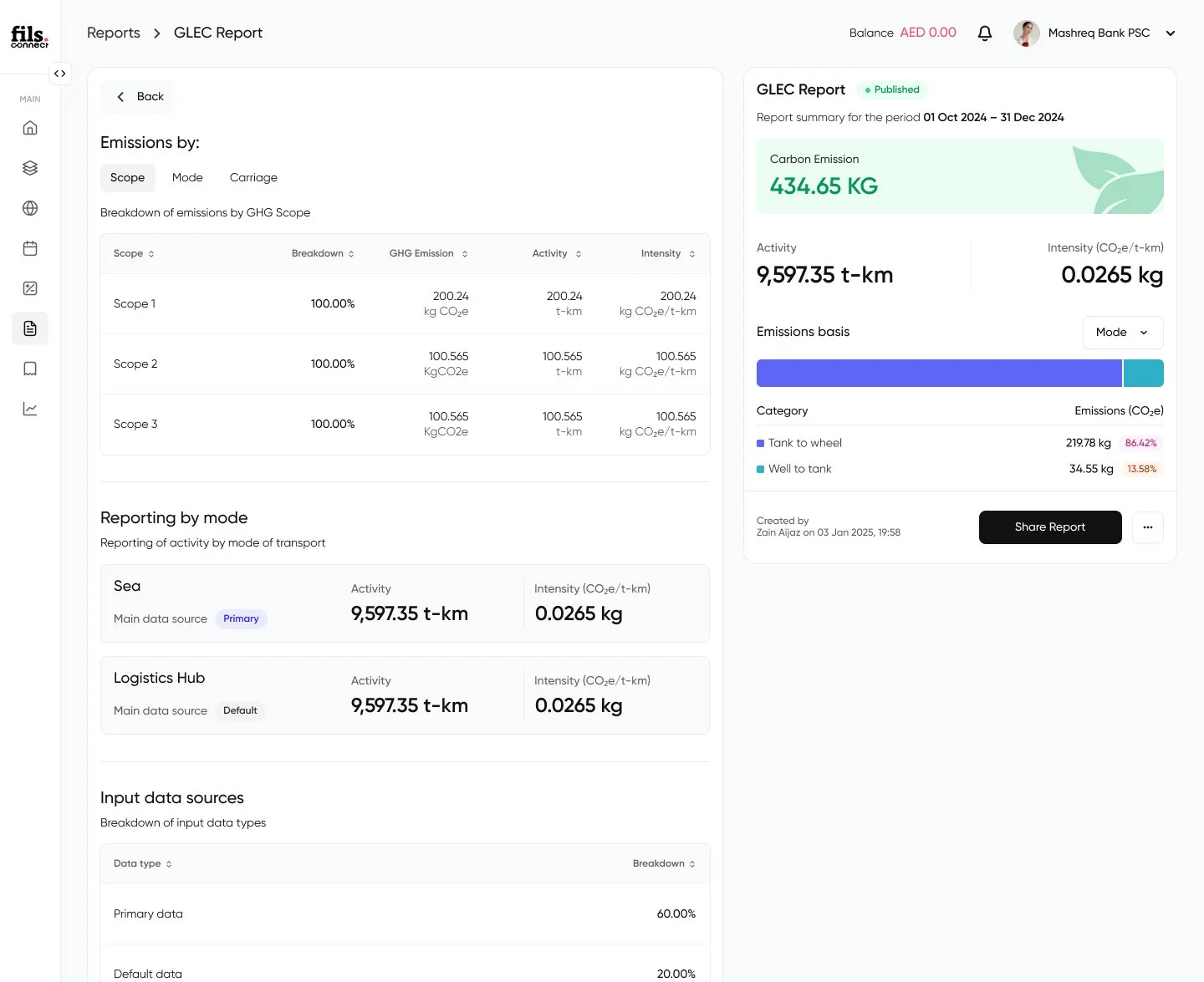Select the Scope emissions tab

coord(127,177)
